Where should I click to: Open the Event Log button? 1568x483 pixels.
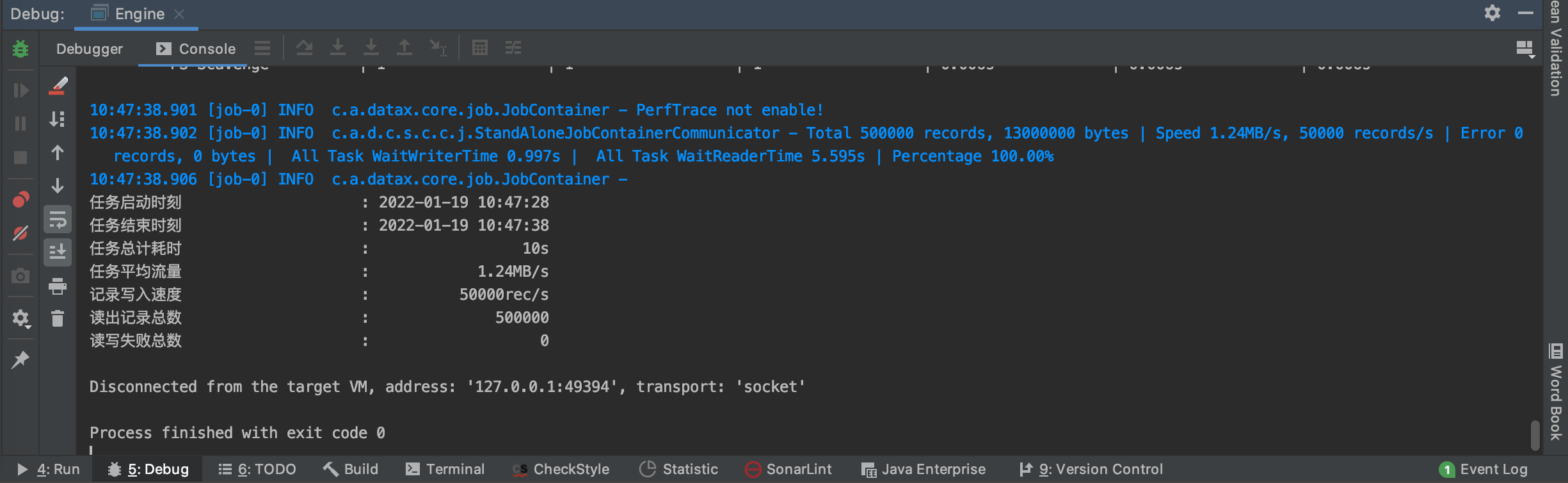coord(1484,469)
